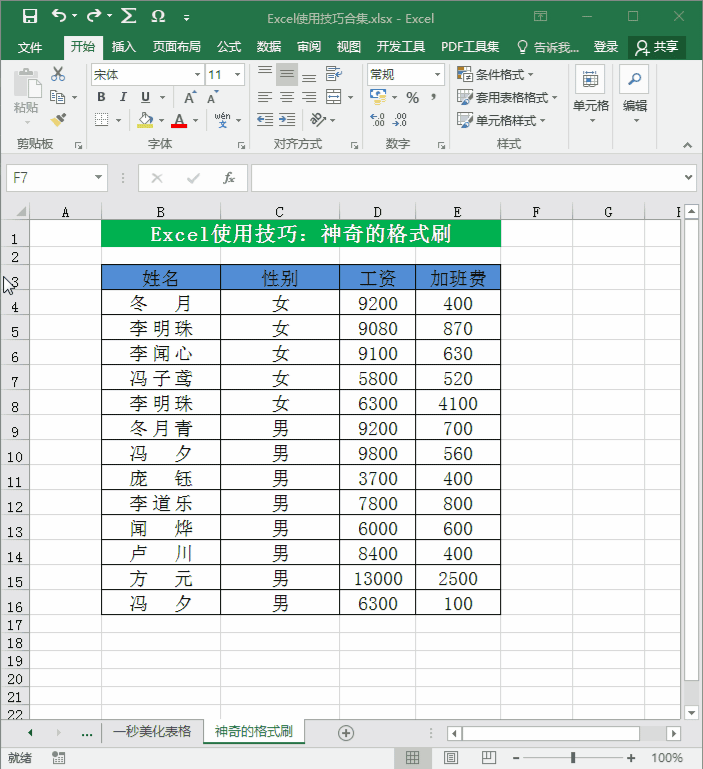Open the font size 11 dropdown
The image size is (703, 769).
[x=237, y=75]
